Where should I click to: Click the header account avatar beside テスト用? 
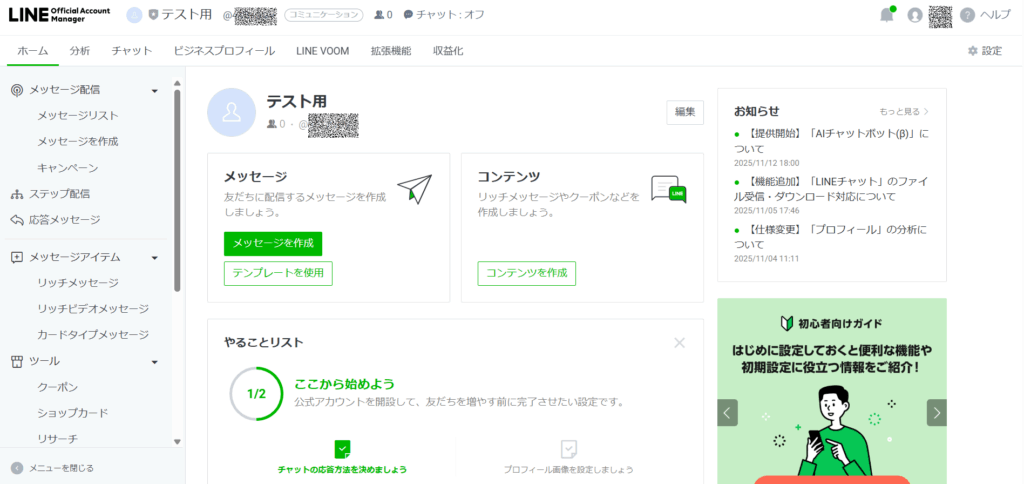pyautogui.click(x=134, y=15)
